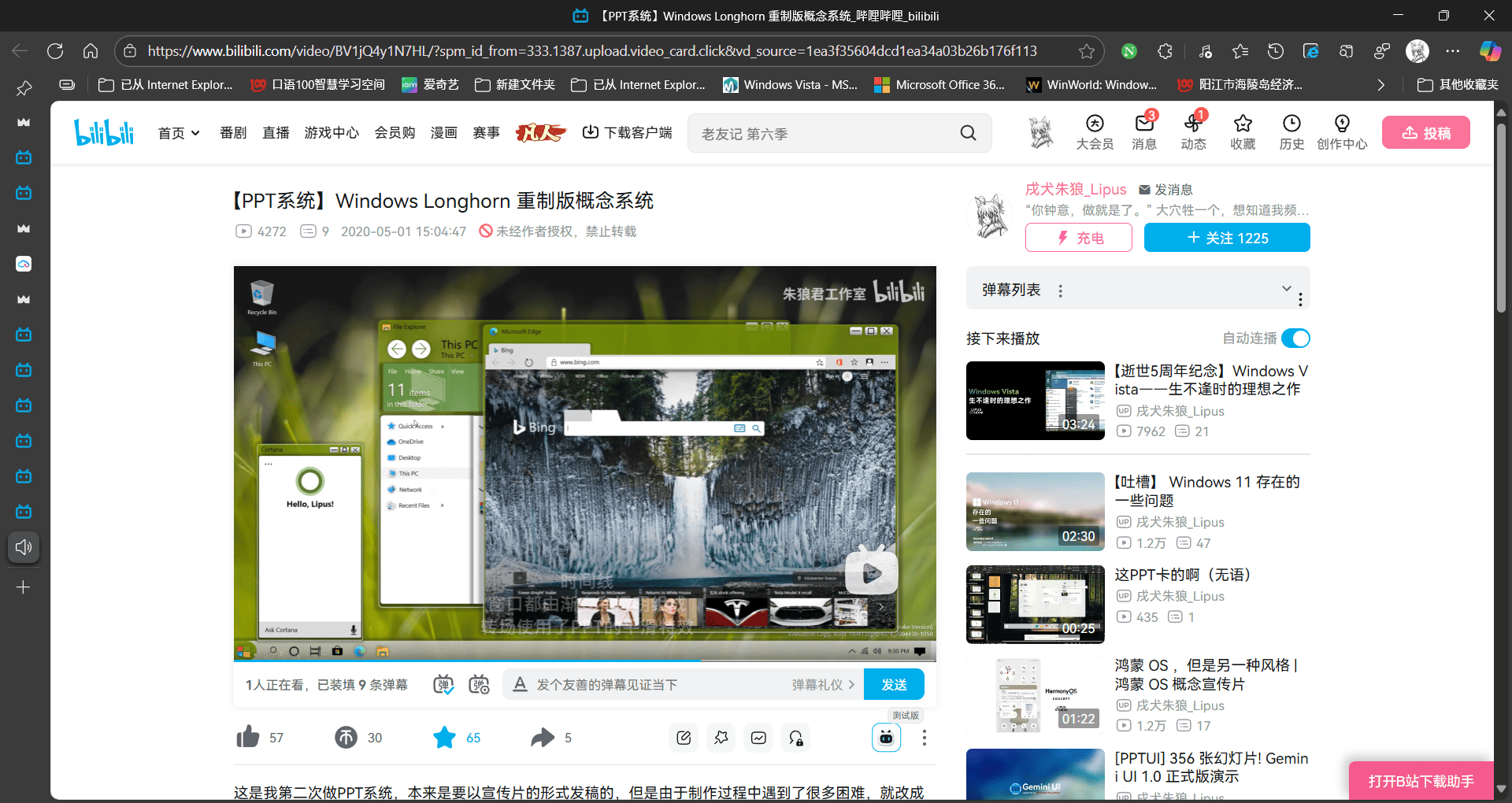Screen dimensions: 1512x803
Task: Expand the 弹幕列表 panel chevron
Action: click(1286, 288)
